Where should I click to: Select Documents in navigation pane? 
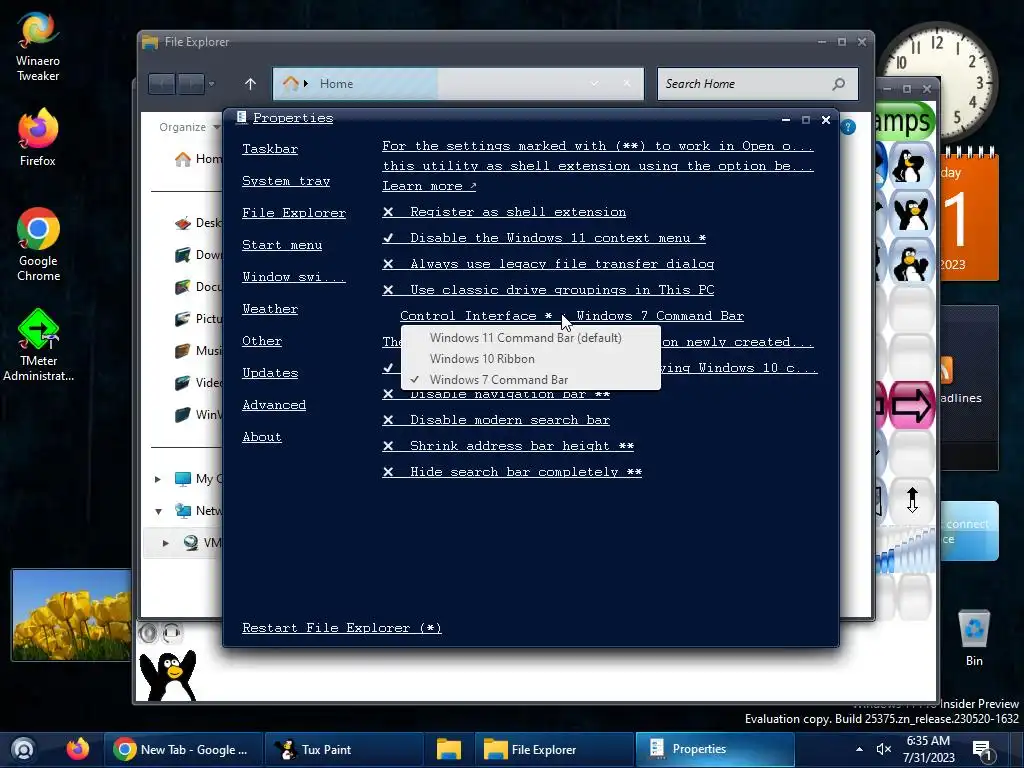198,287
